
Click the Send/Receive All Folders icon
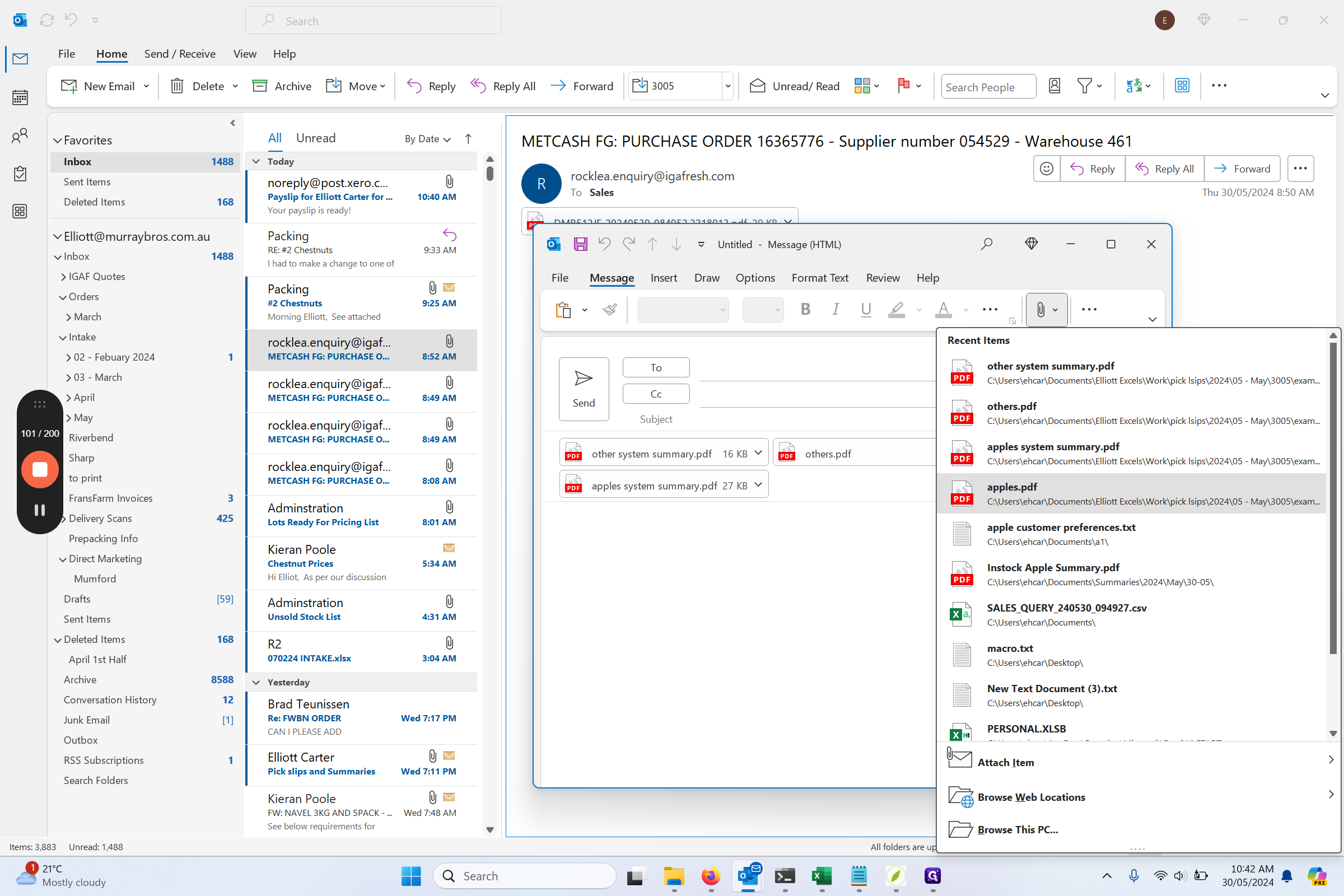[x=47, y=21]
